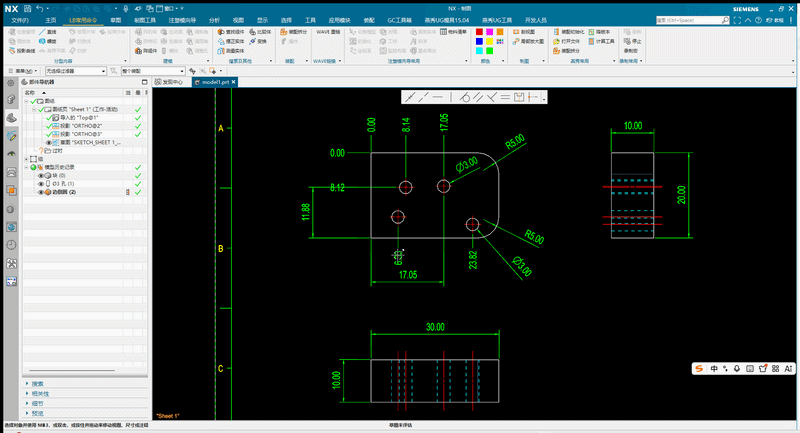The height and width of the screenshot is (433, 800).
Task: Select the red color swatch in ribbon
Action: point(479,32)
